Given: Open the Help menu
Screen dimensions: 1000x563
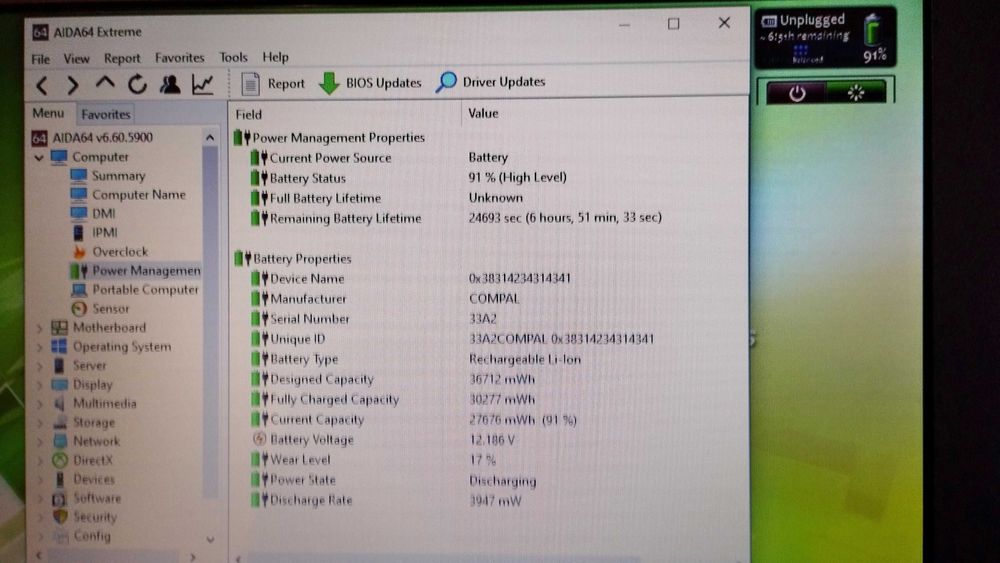Looking at the screenshot, I should (x=276, y=57).
